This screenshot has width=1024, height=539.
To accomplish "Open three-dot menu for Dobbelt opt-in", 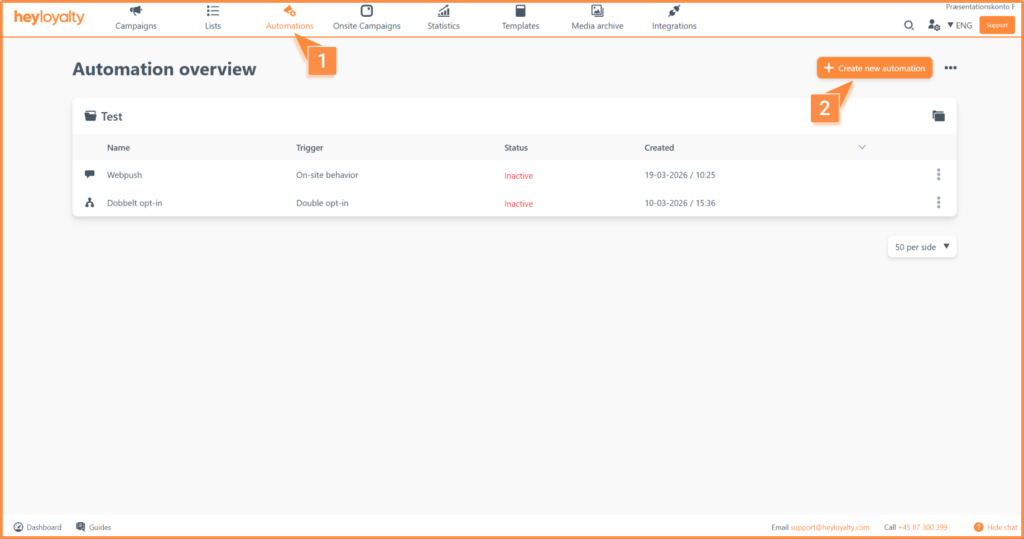I will click(x=938, y=203).
